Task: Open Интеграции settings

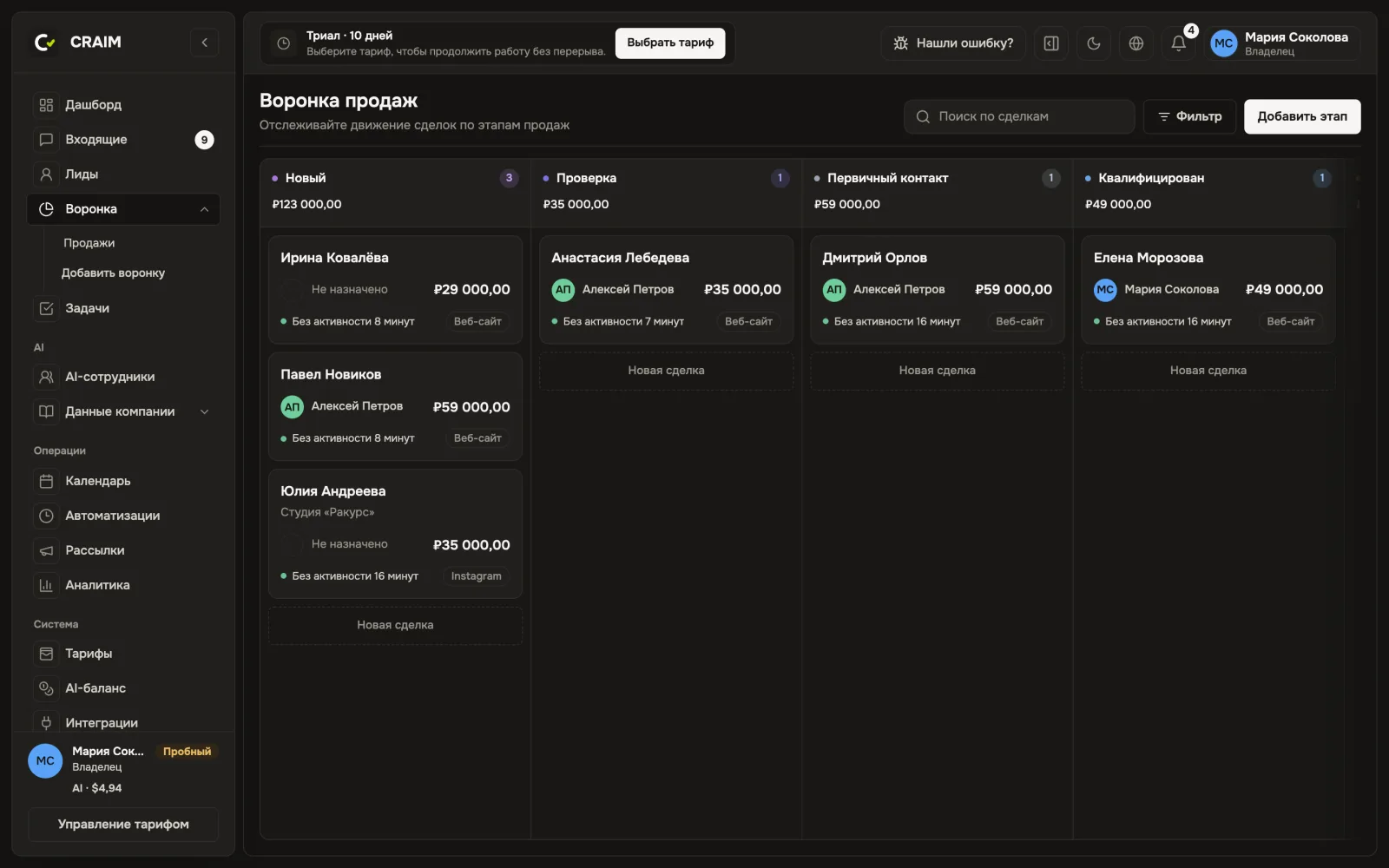Action: (123, 722)
